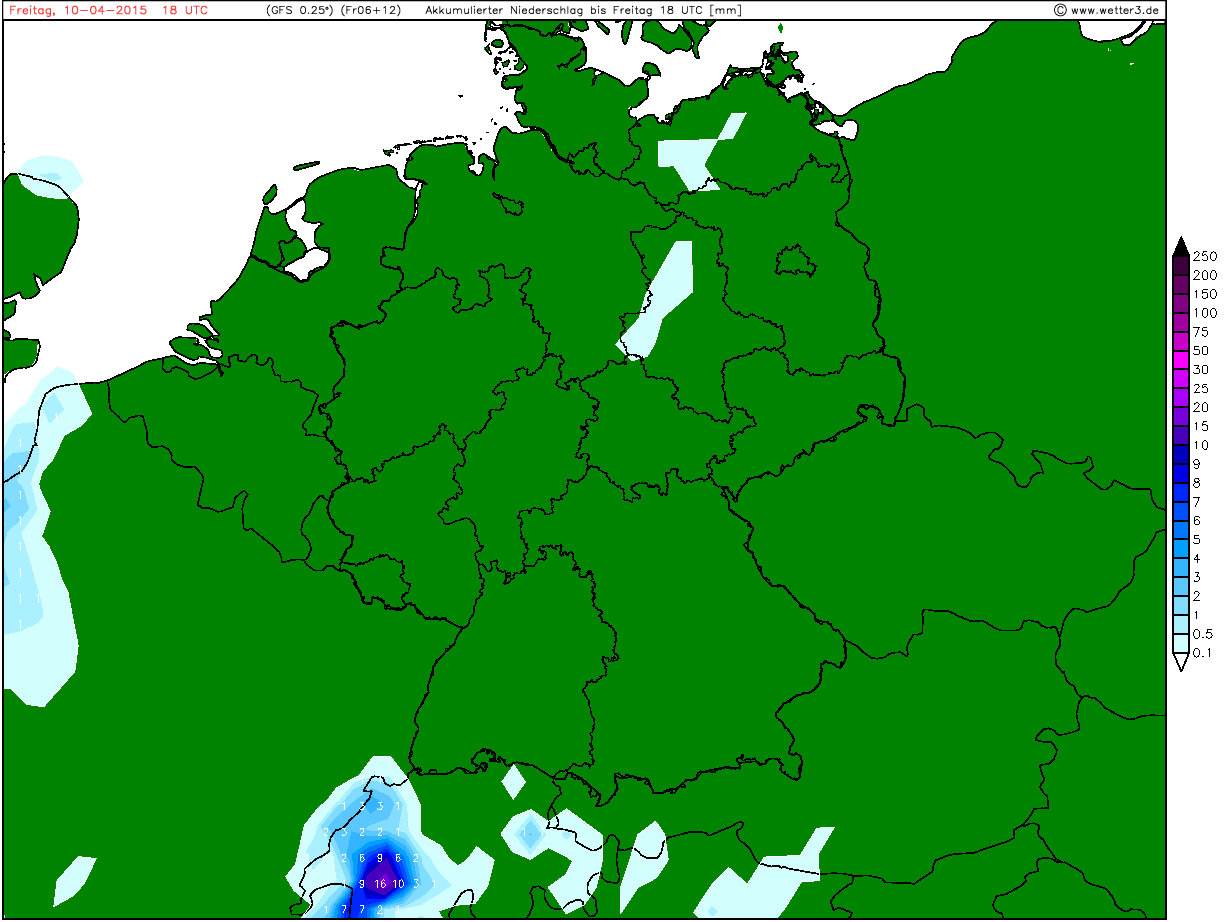Click the '16' precipitation value on the map
This screenshot has height=922, width=1229.
click(380, 884)
